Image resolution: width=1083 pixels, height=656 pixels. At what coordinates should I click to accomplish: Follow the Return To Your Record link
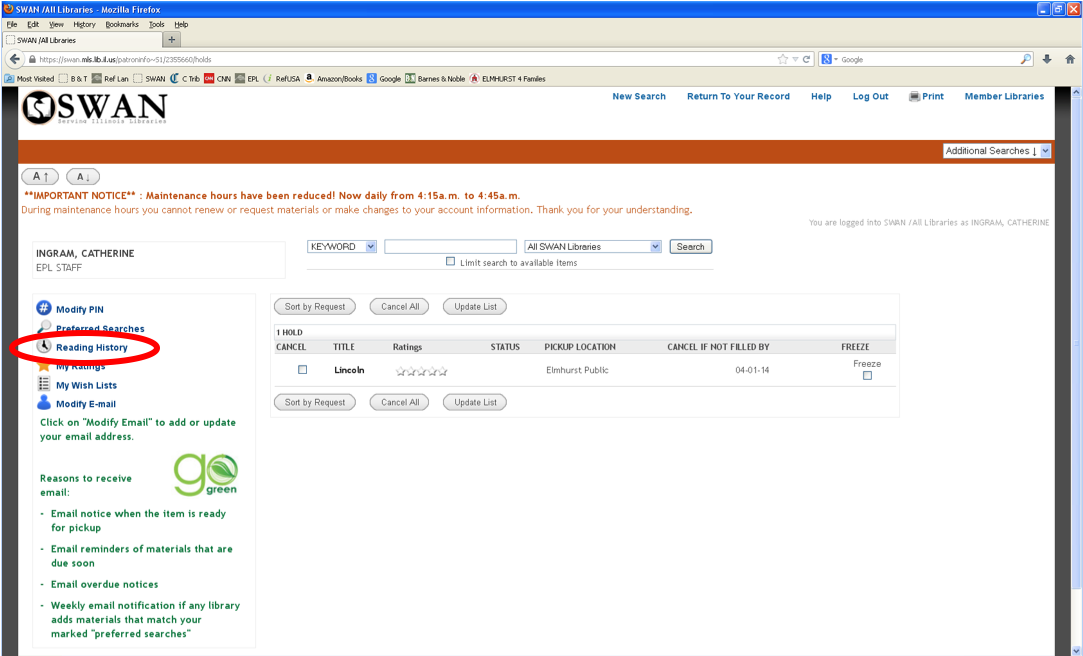coord(738,97)
